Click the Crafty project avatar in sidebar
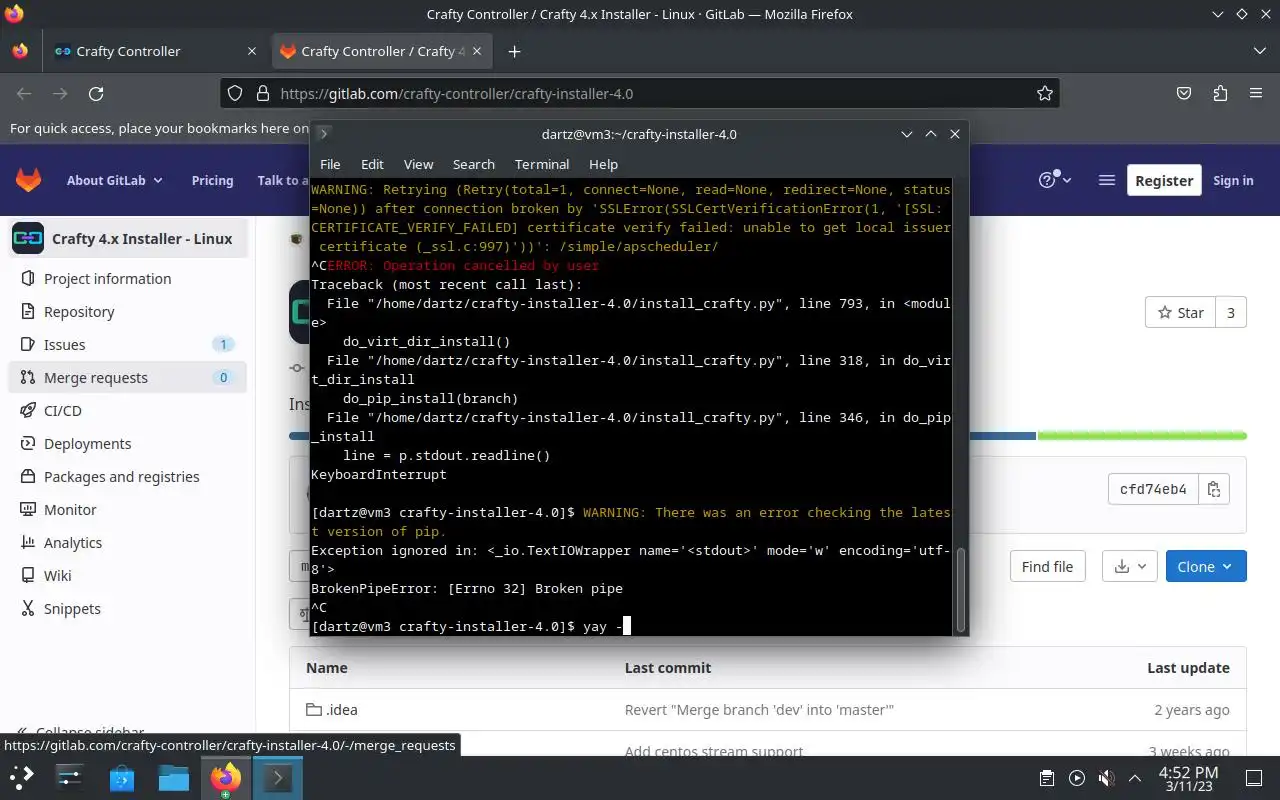 pos(28,238)
